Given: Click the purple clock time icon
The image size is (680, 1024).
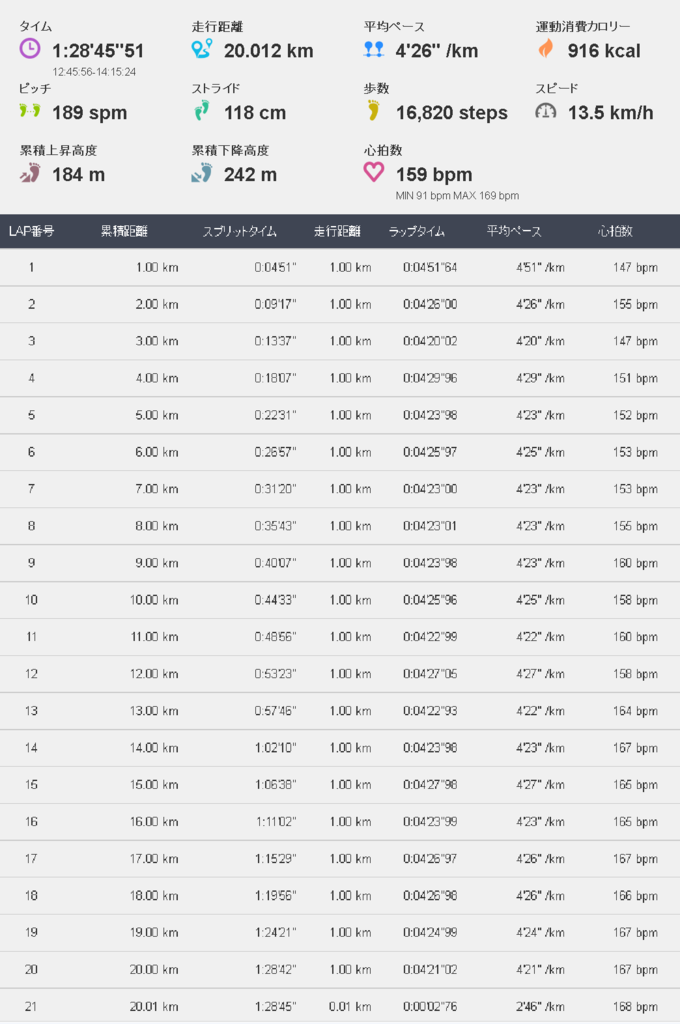Looking at the screenshot, I should [x=30, y=48].
